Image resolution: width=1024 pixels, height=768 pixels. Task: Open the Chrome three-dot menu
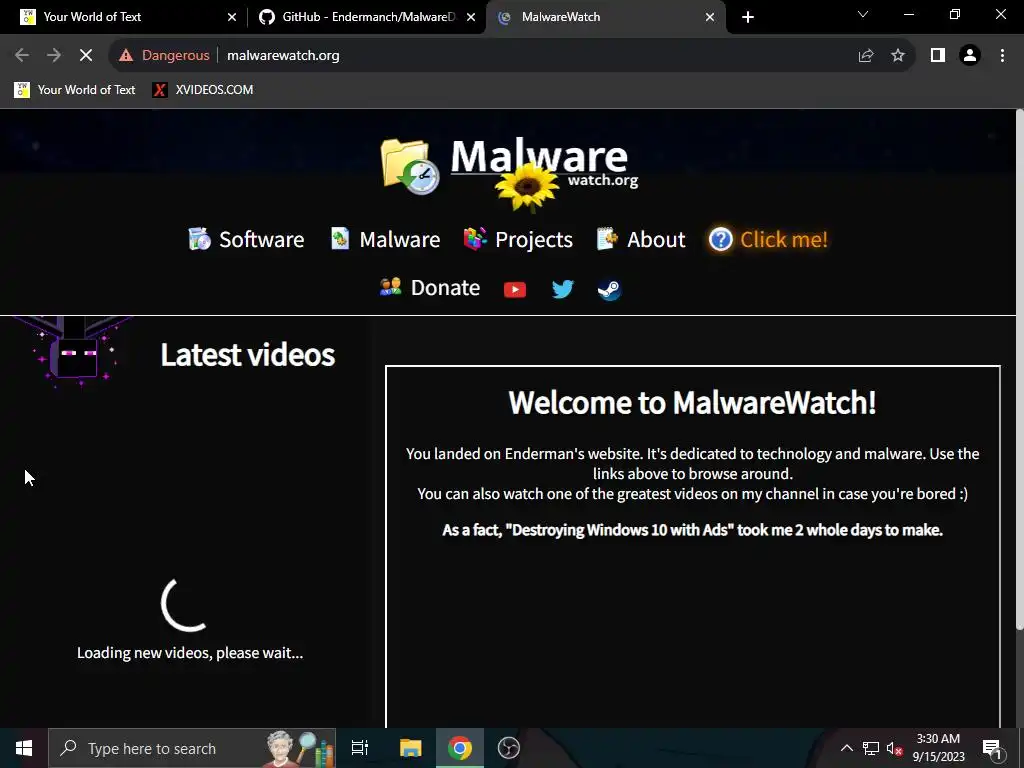tap(1002, 56)
